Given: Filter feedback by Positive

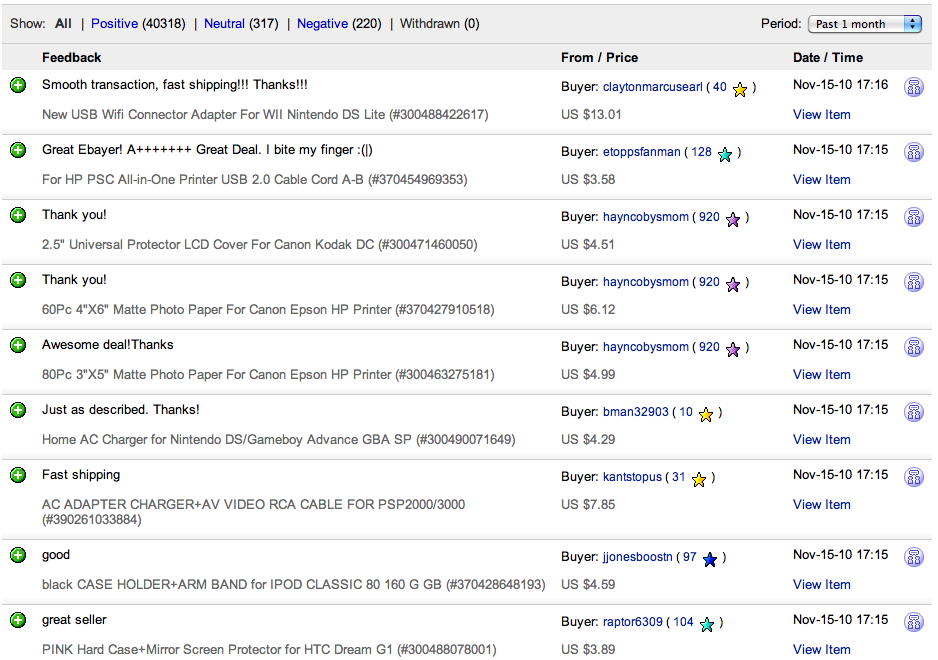Looking at the screenshot, I should (x=114, y=23).
